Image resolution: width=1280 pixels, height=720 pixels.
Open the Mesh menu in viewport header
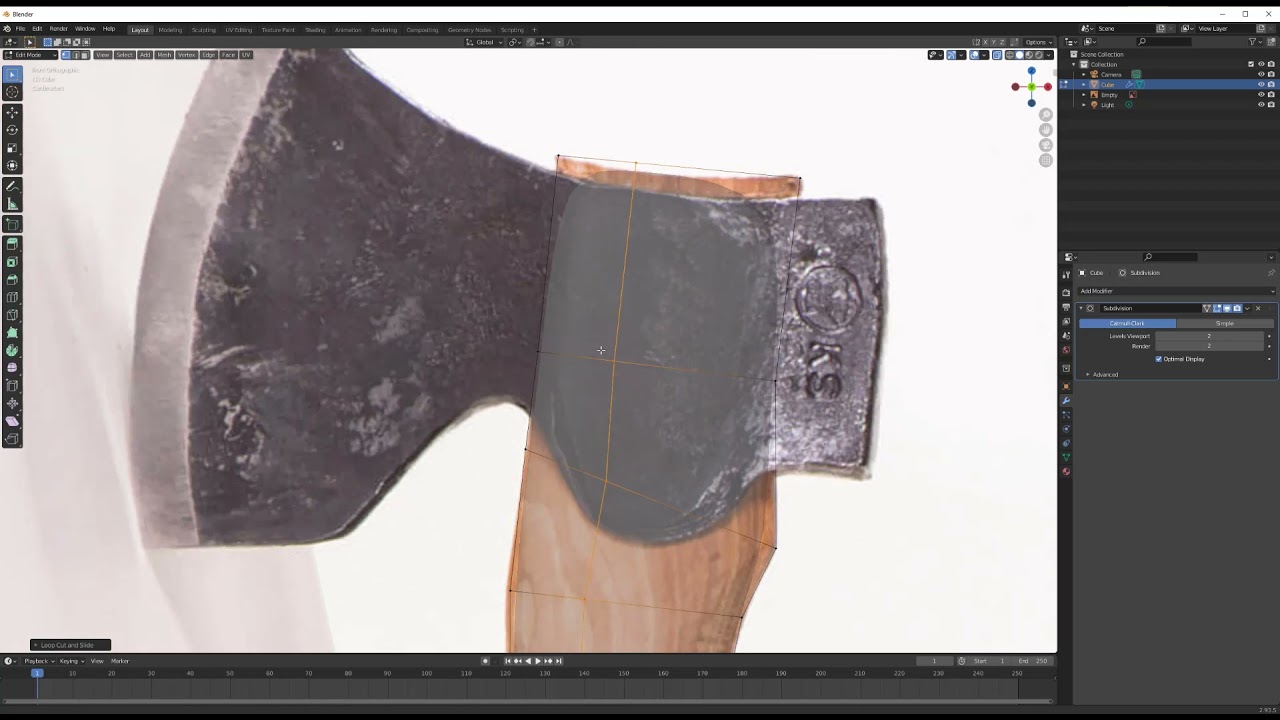pos(164,55)
